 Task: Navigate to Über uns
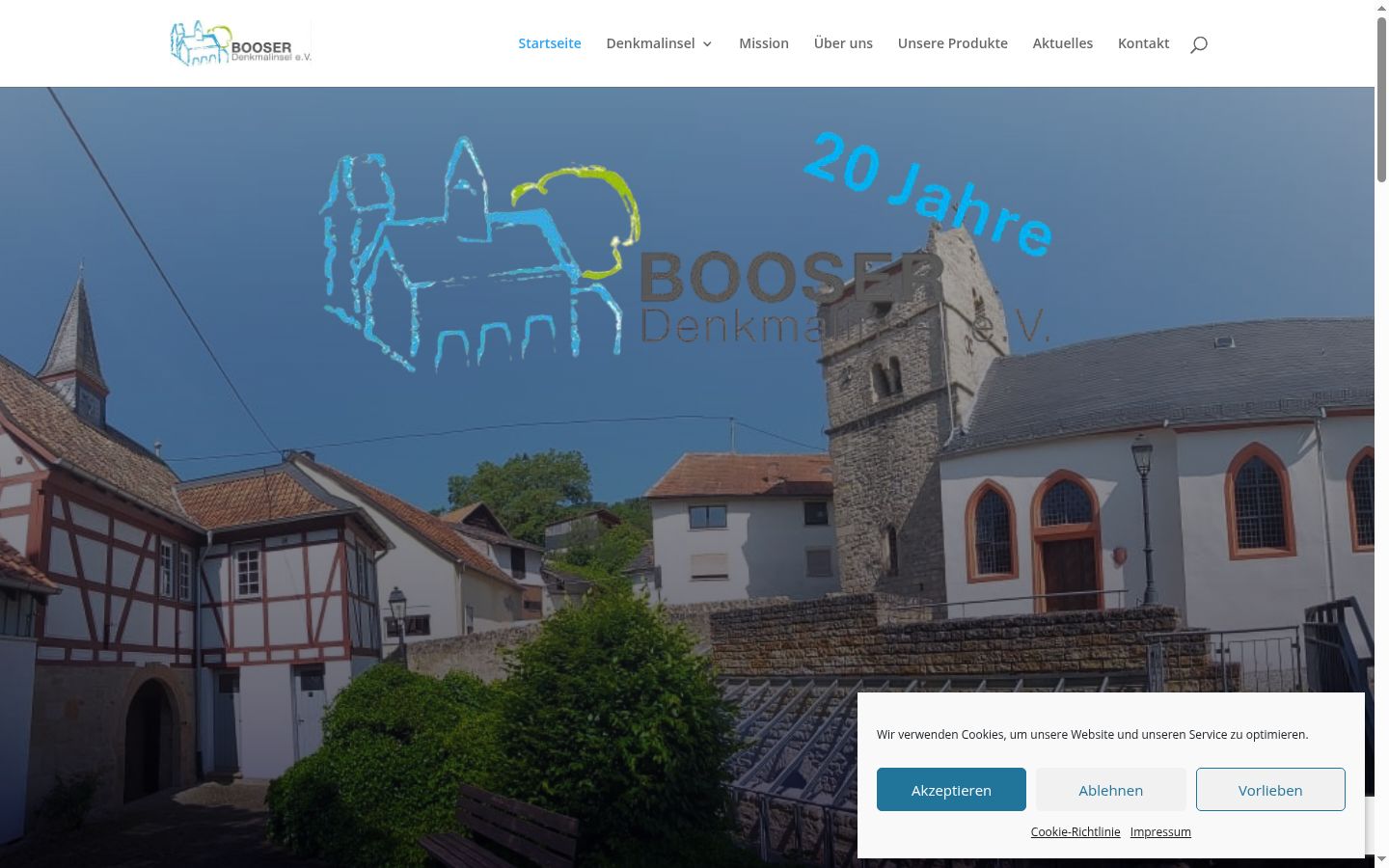click(x=843, y=43)
